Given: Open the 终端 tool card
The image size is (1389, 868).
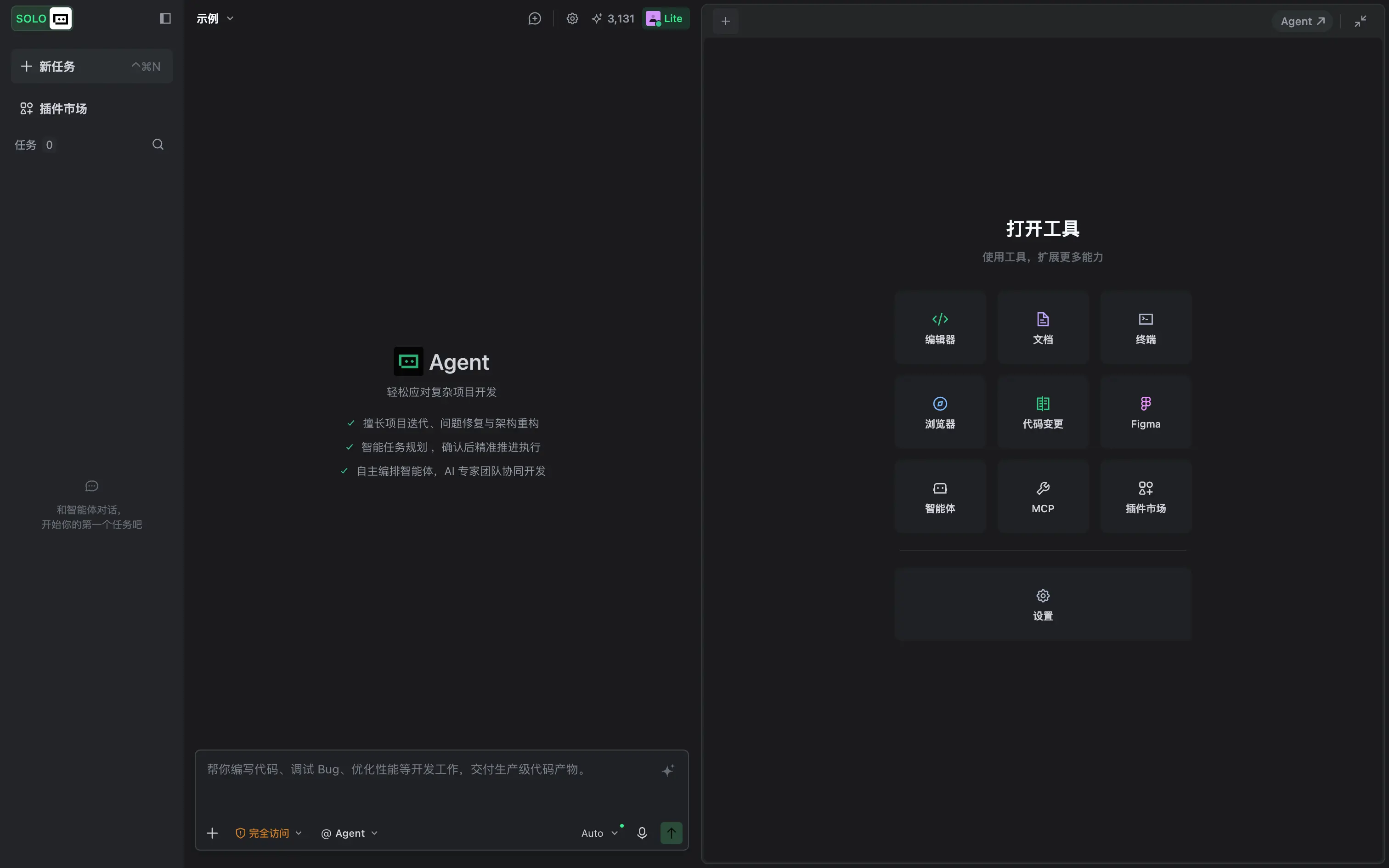Looking at the screenshot, I should [x=1146, y=328].
